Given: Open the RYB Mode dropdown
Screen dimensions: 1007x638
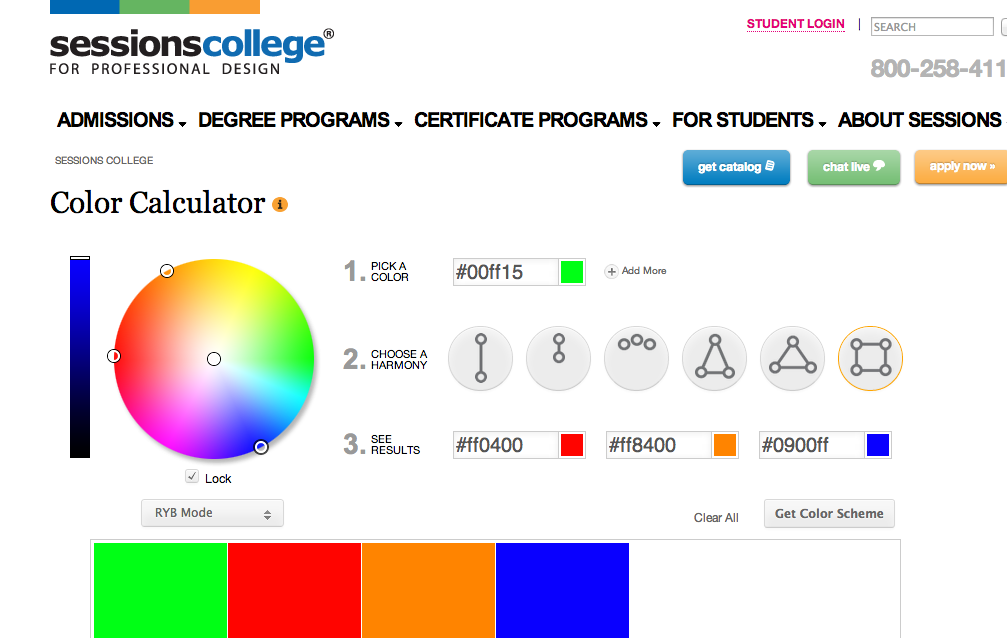Looking at the screenshot, I should [212, 513].
